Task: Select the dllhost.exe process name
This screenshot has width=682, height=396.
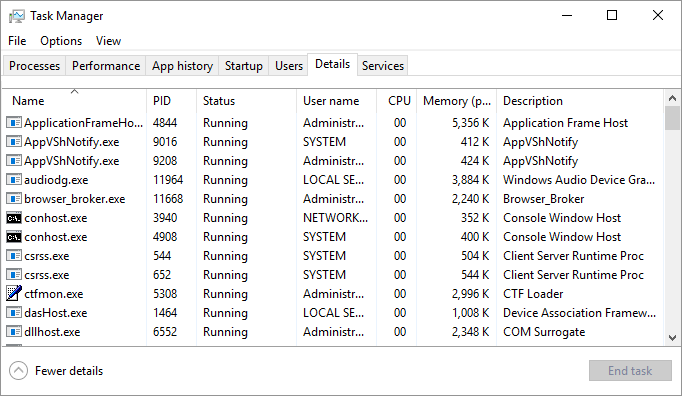Action: (x=52, y=332)
